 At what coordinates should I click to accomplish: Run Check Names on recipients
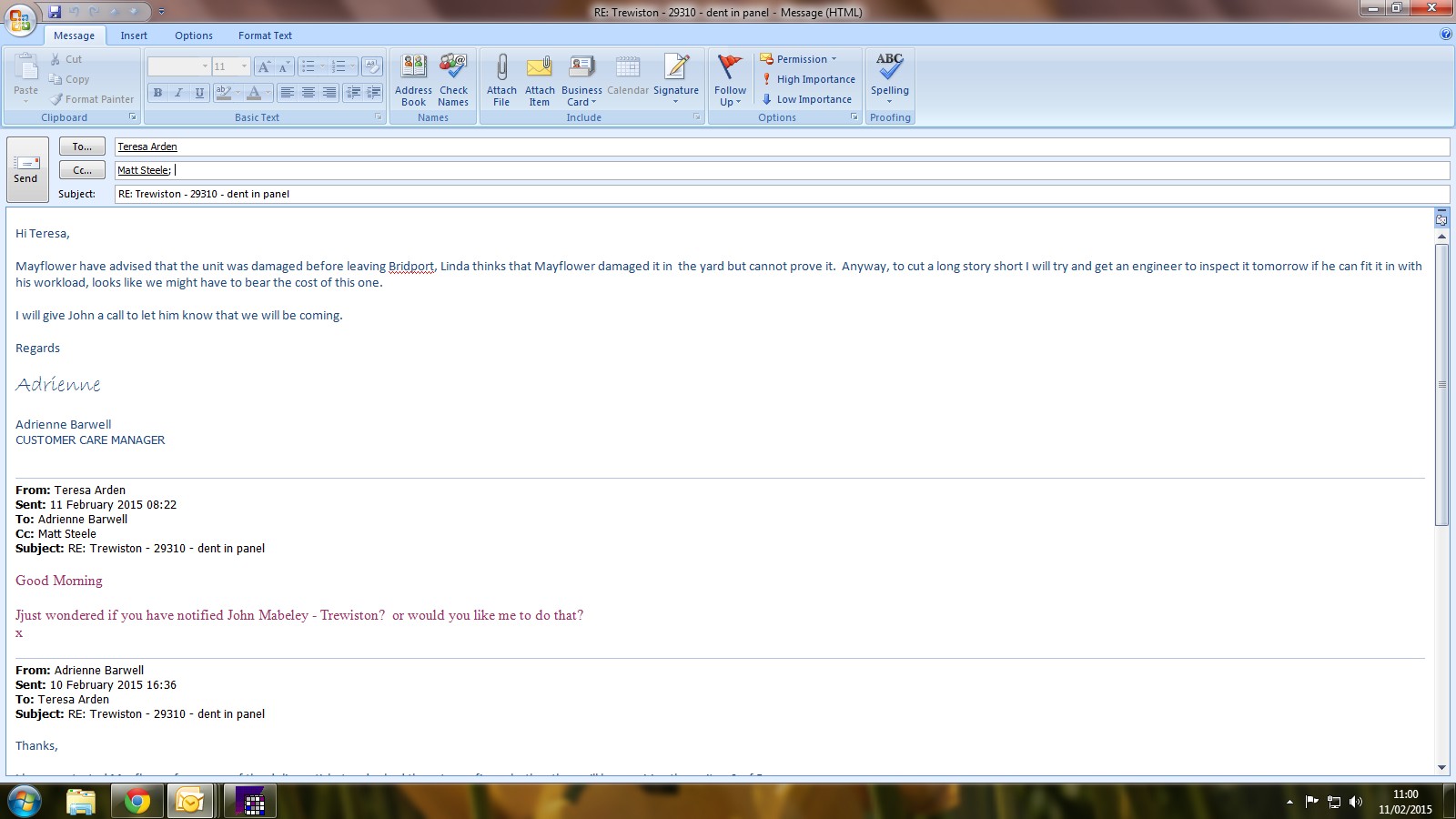(453, 80)
